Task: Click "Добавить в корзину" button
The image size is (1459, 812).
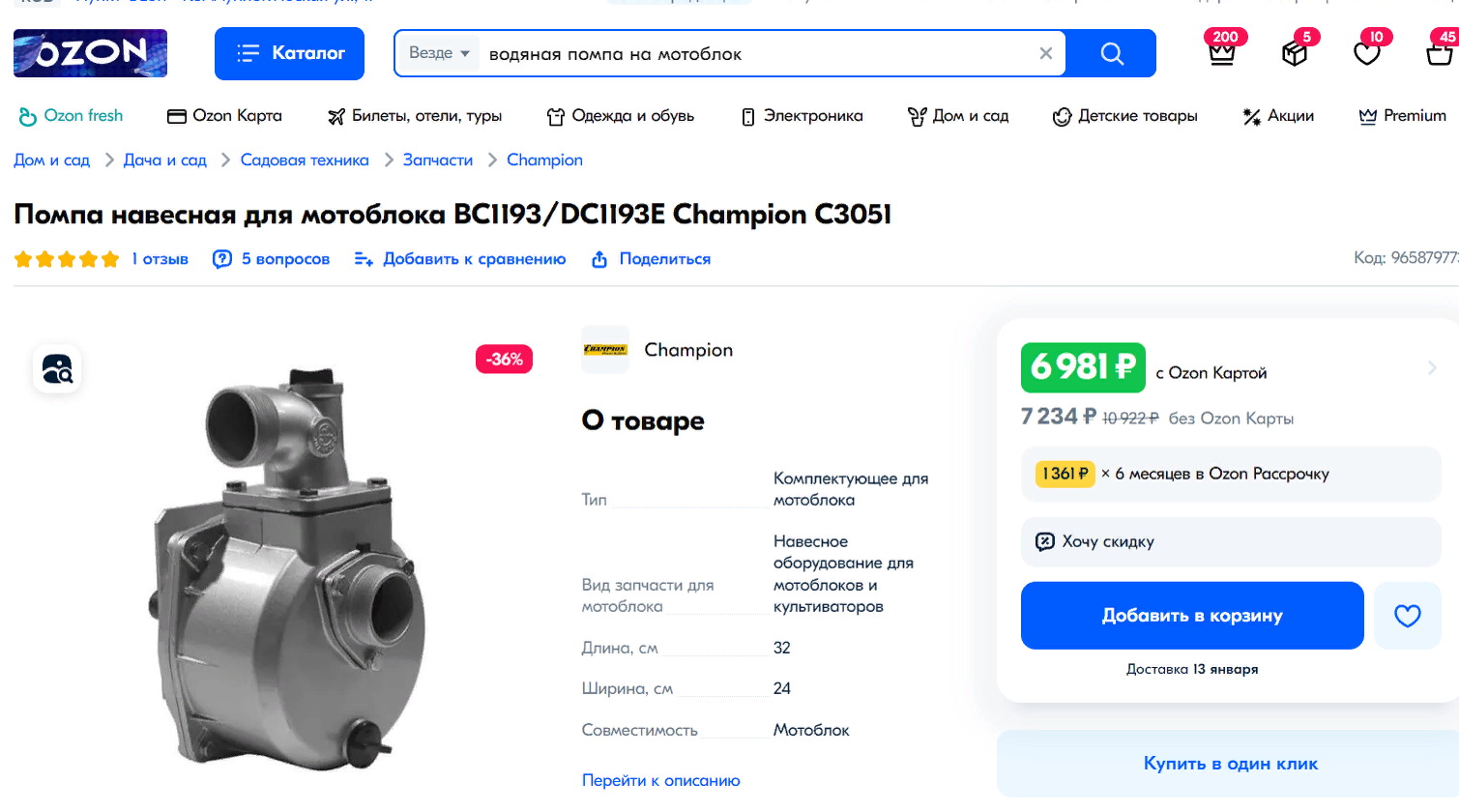Action: tap(1191, 616)
